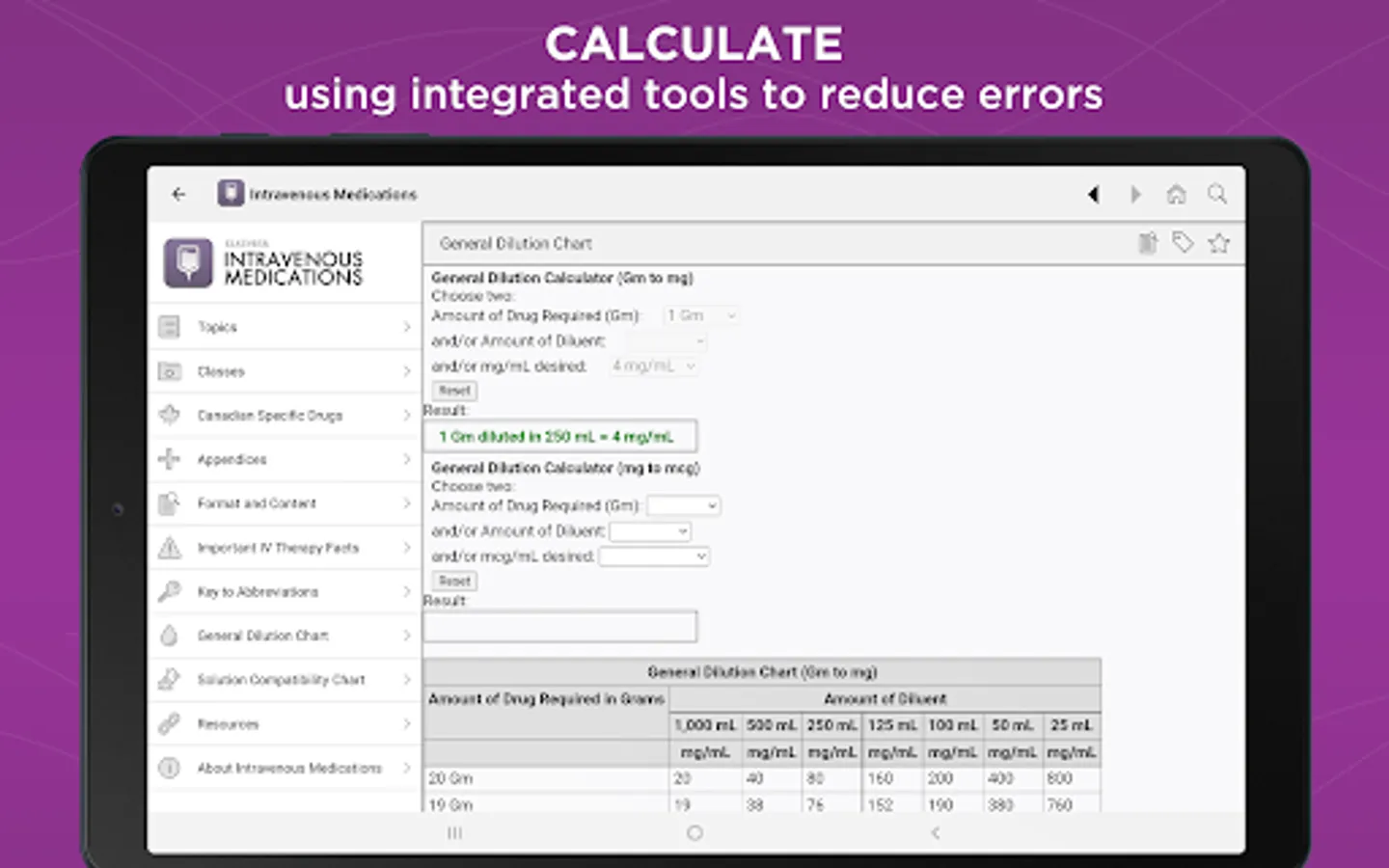Image resolution: width=1389 pixels, height=868 pixels.
Task: Select the 125 mL column header
Action: (x=892, y=725)
